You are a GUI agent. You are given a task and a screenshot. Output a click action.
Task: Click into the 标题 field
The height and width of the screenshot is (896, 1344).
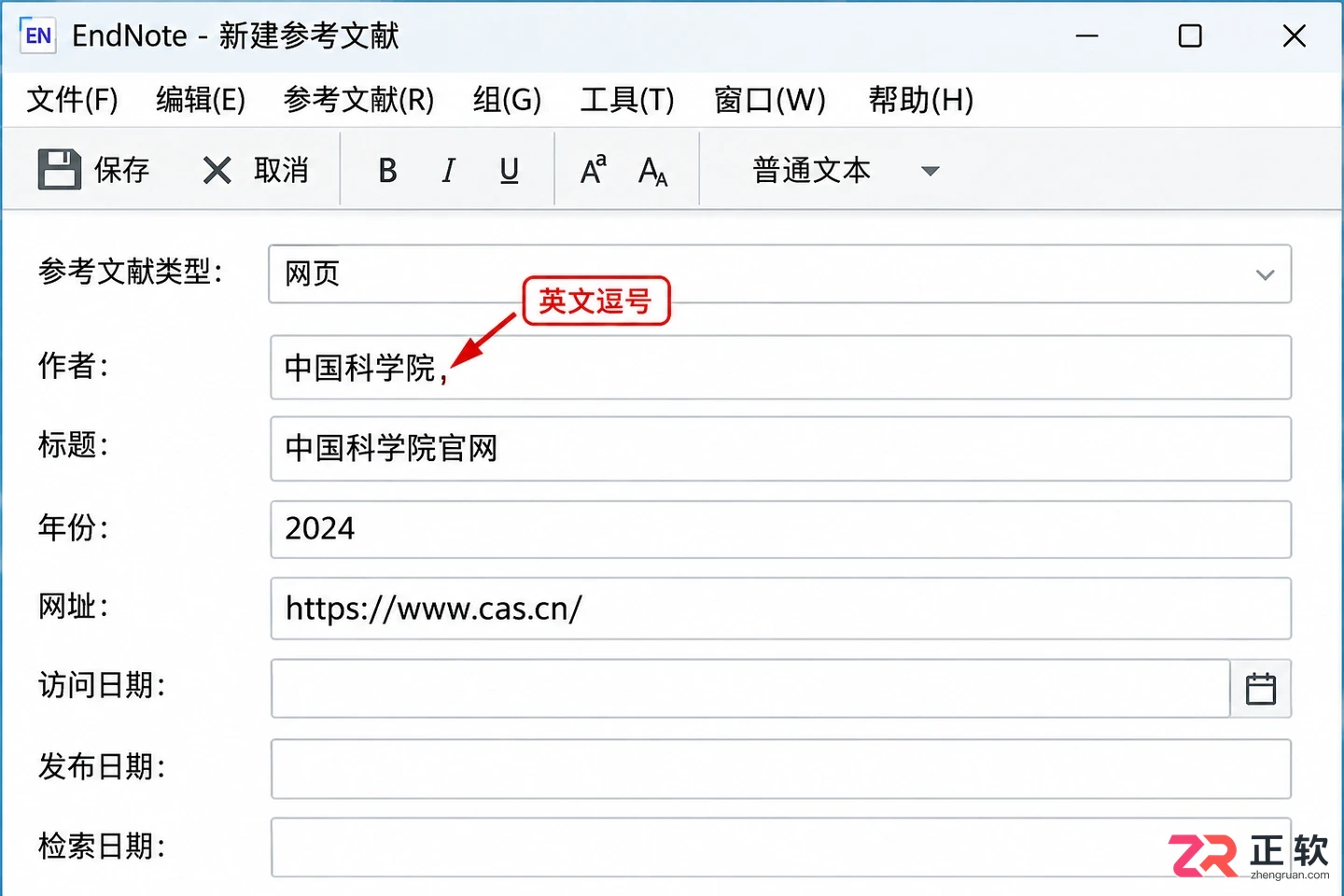(x=780, y=449)
